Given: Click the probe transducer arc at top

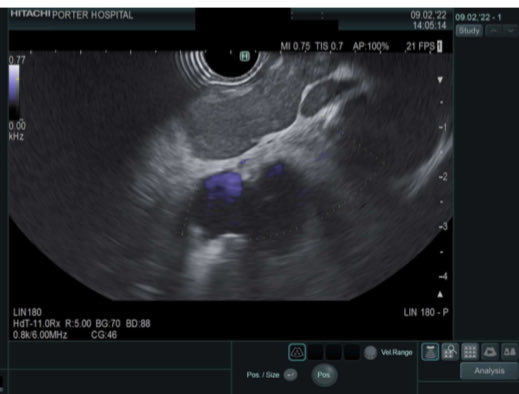Looking at the screenshot, I should tap(230, 67).
